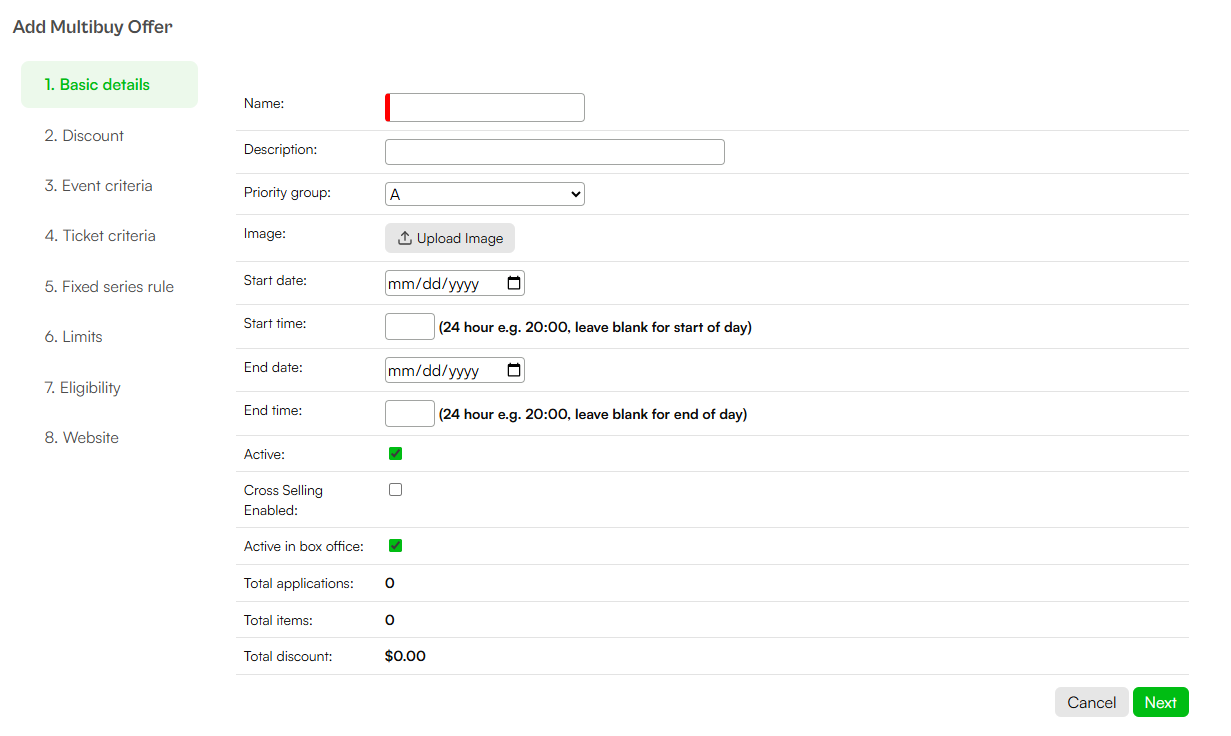
Task: Toggle the Active in box office checkbox
Action: pyautogui.click(x=395, y=546)
